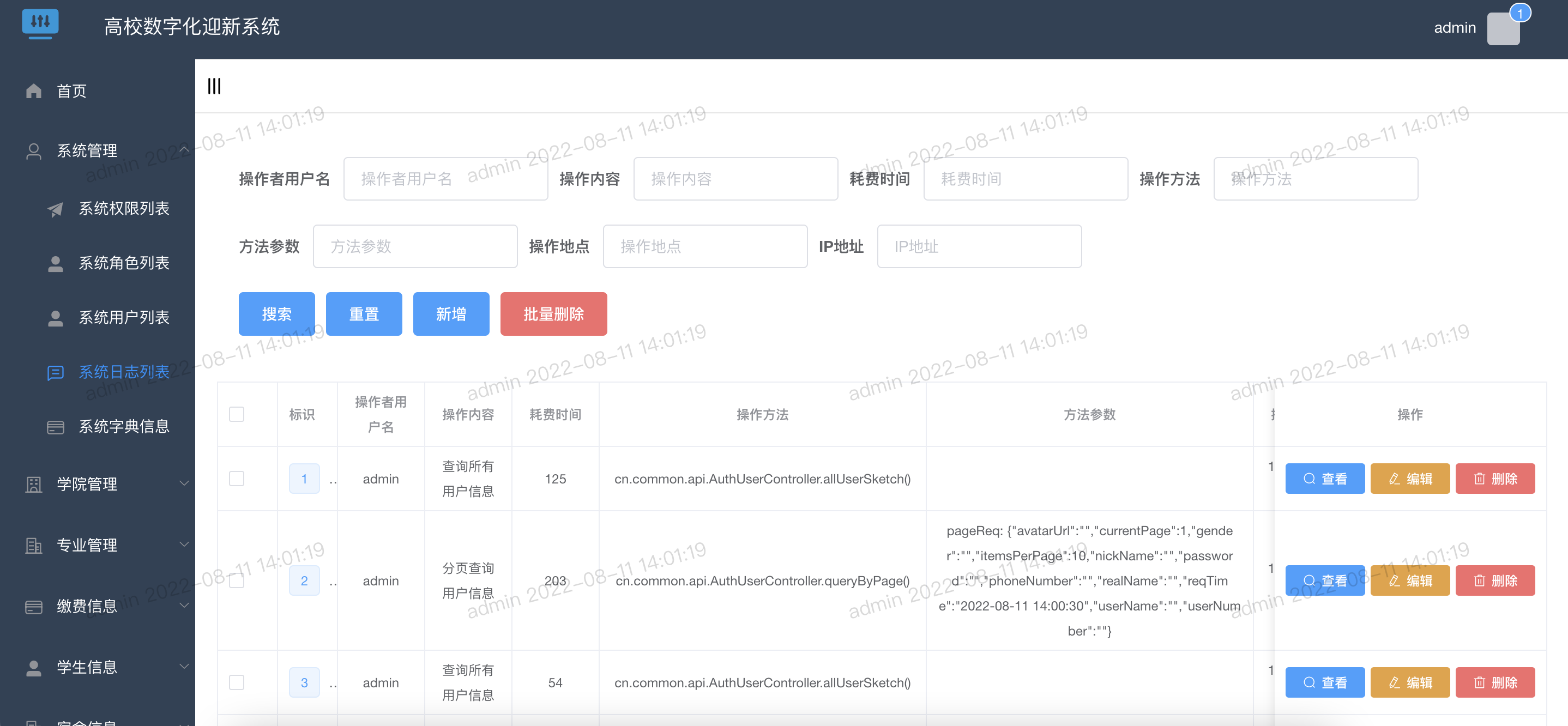Click the queryByPage() method cell
Viewport: 1568px width, 726px height.
pyautogui.click(x=763, y=580)
